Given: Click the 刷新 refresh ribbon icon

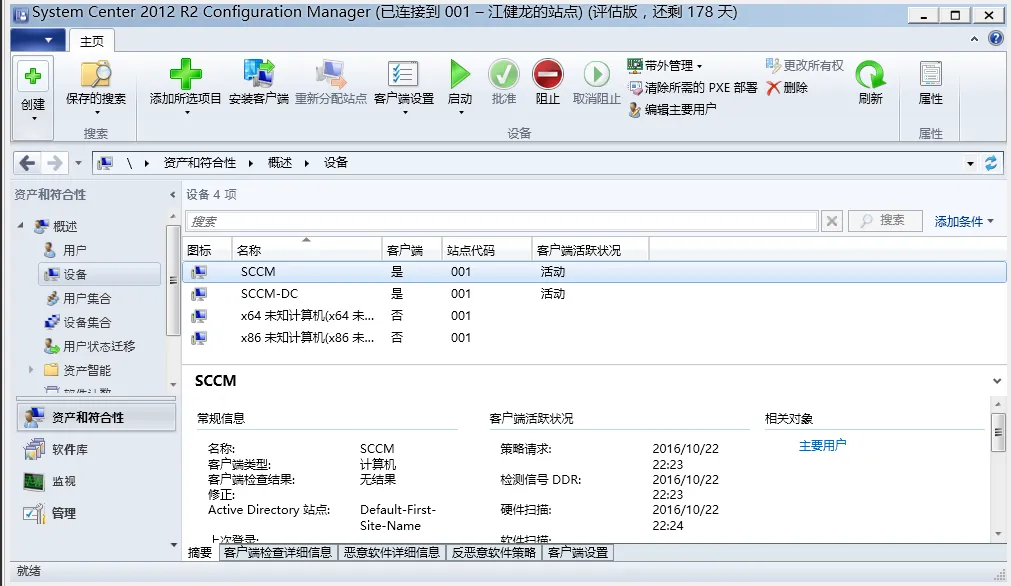Looking at the screenshot, I should point(870,74).
